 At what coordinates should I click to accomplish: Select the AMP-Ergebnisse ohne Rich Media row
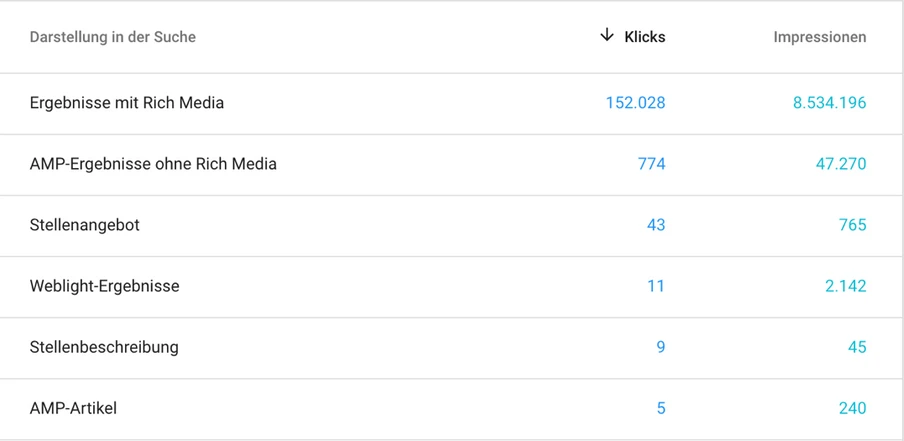153,164
